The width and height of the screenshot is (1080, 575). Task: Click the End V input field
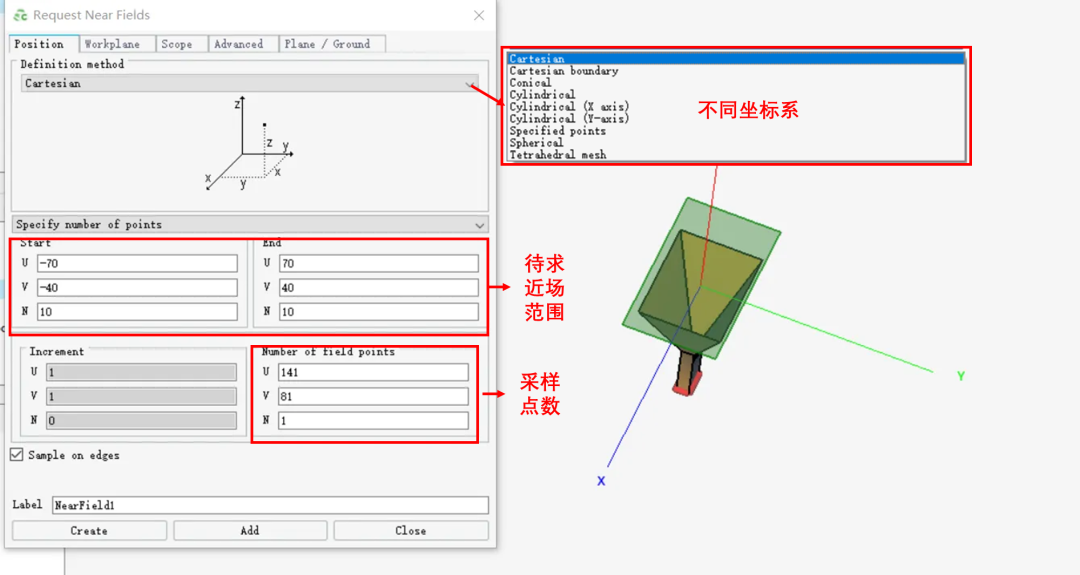378,288
